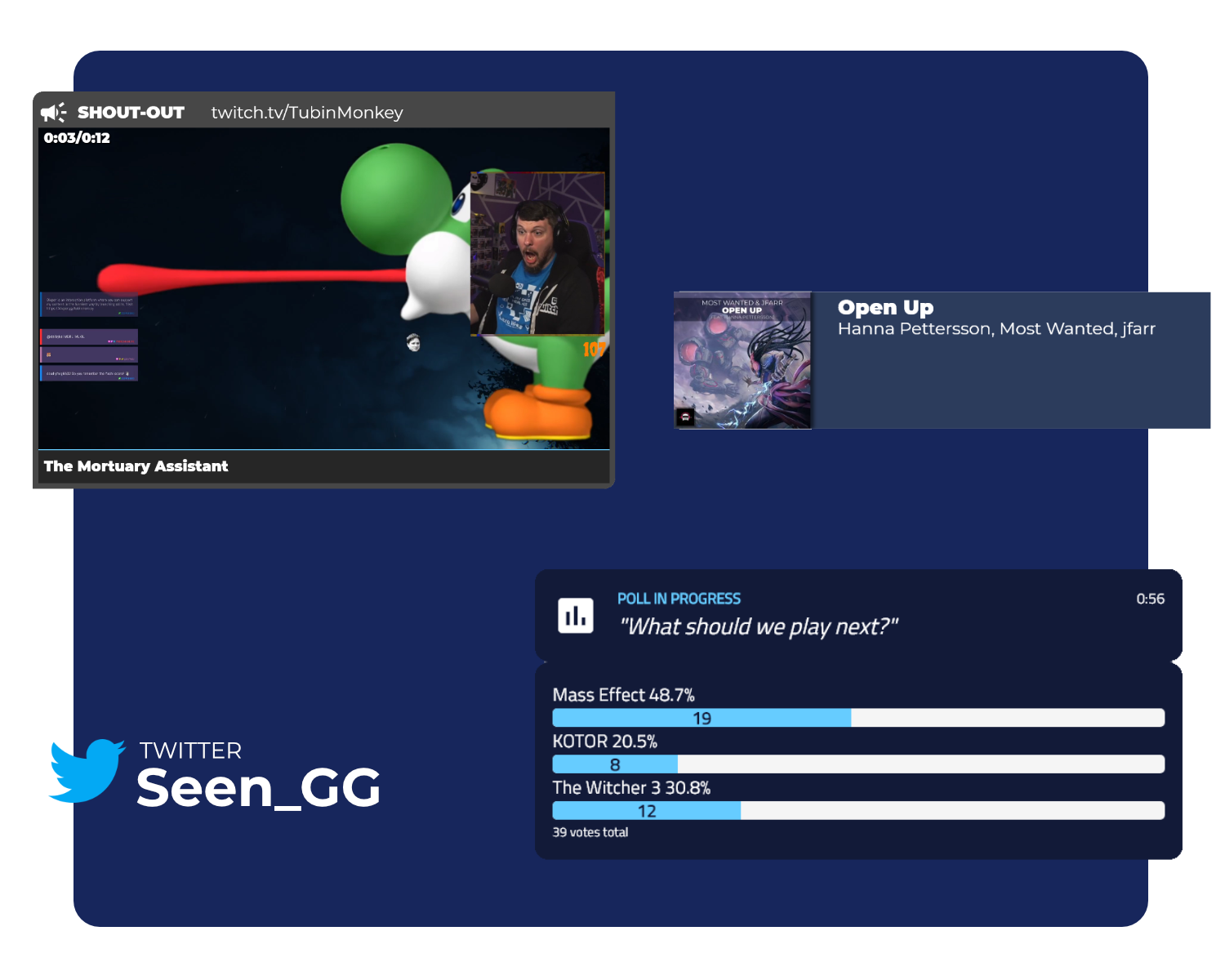Click the shout-out megaphone icon
Screen dimensions: 1225x980
[x=54, y=113]
